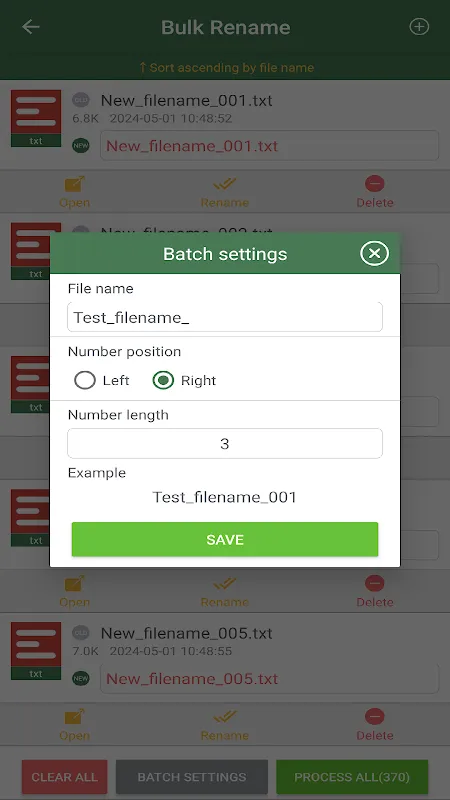
Task: Toggle sort ascending by file name
Action: point(226,68)
